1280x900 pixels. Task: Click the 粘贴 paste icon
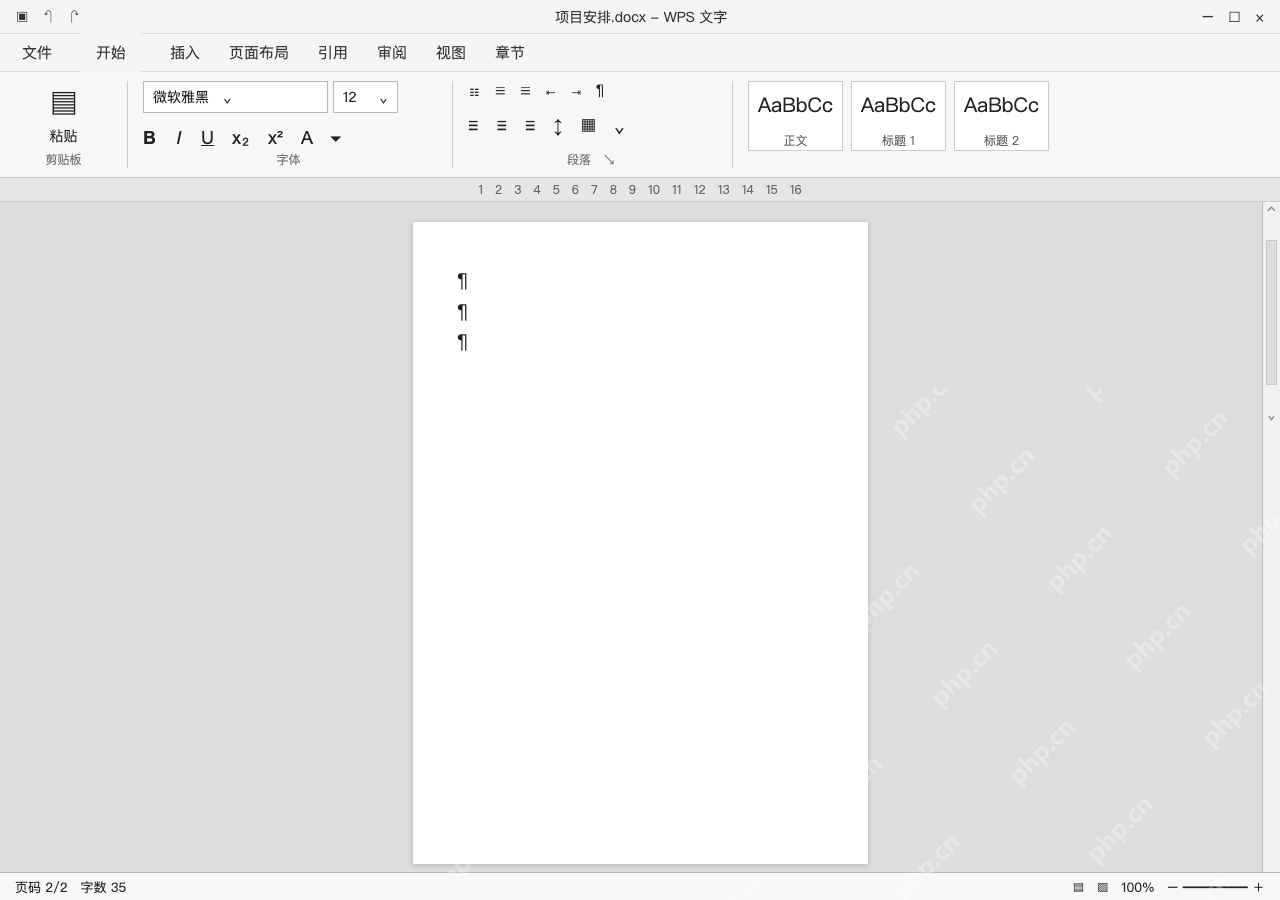click(x=64, y=102)
